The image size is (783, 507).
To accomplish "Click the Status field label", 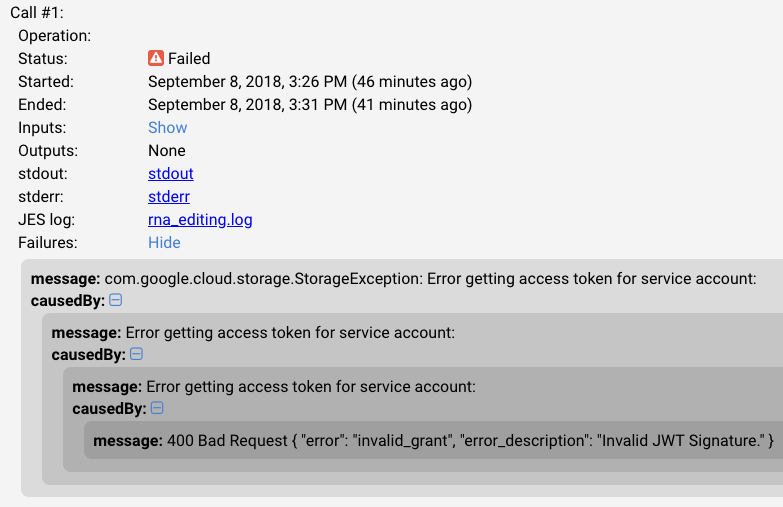I will 42,58.
